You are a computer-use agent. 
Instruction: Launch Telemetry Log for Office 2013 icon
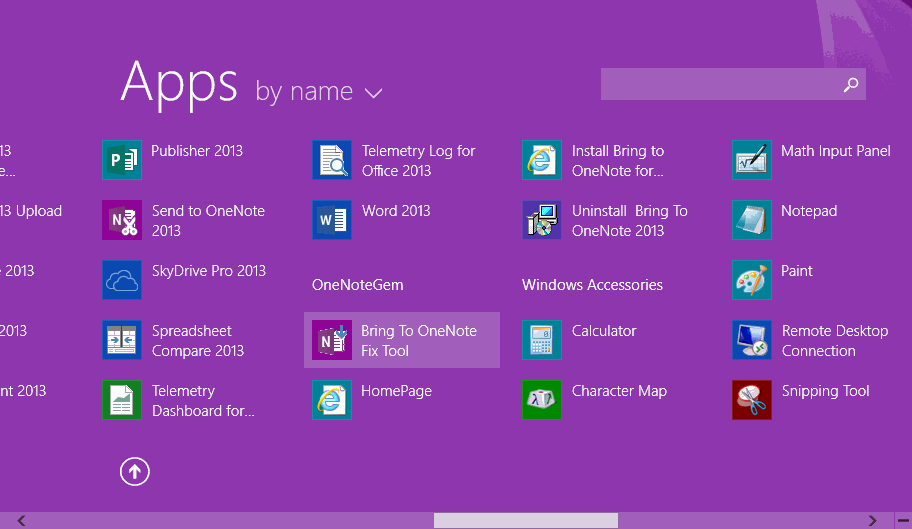(332, 160)
